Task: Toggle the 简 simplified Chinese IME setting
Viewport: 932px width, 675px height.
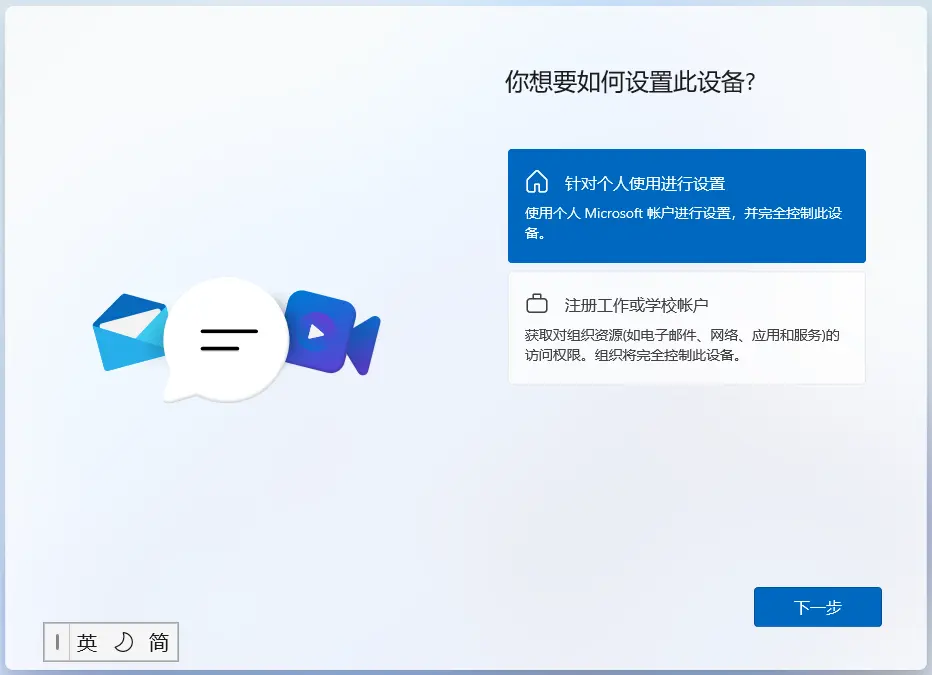Action: [x=159, y=642]
